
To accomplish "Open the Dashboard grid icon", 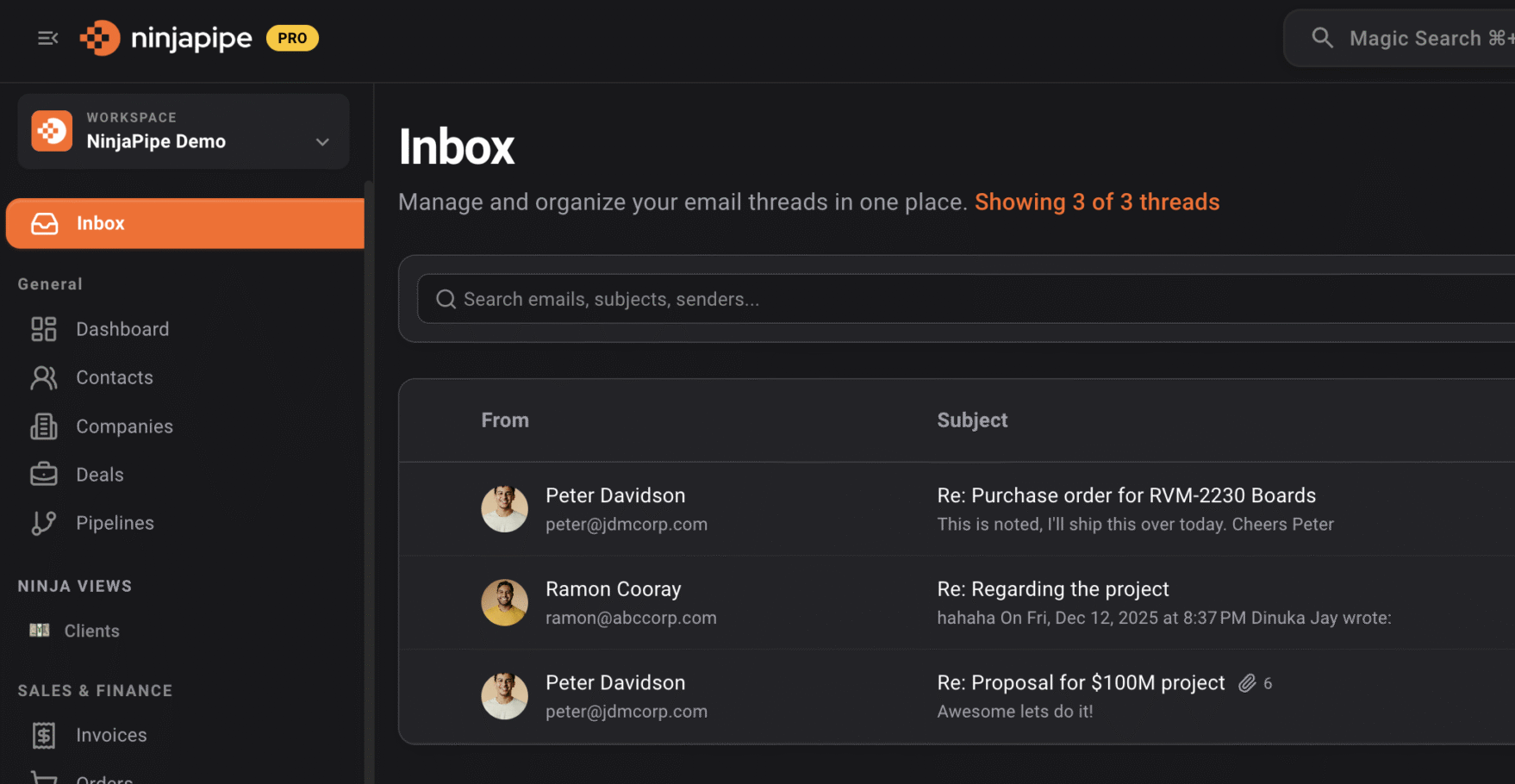I will tap(44, 329).
